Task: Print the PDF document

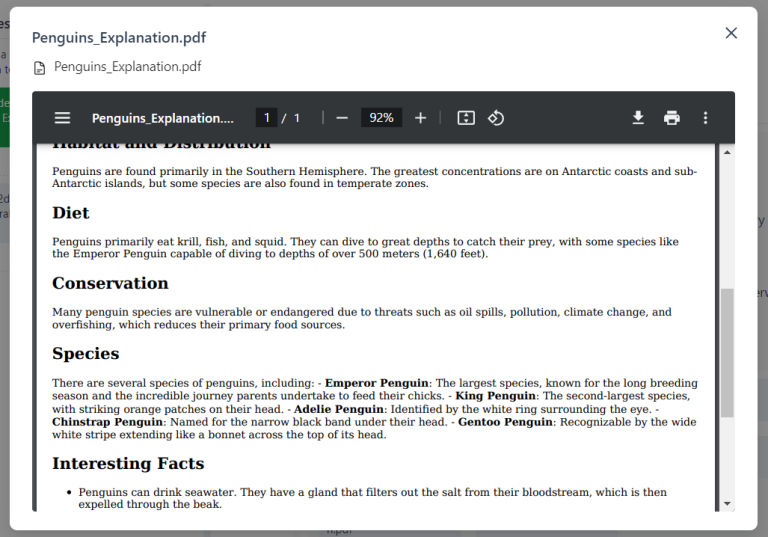Action: pyautogui.click(x=672, y=118)
